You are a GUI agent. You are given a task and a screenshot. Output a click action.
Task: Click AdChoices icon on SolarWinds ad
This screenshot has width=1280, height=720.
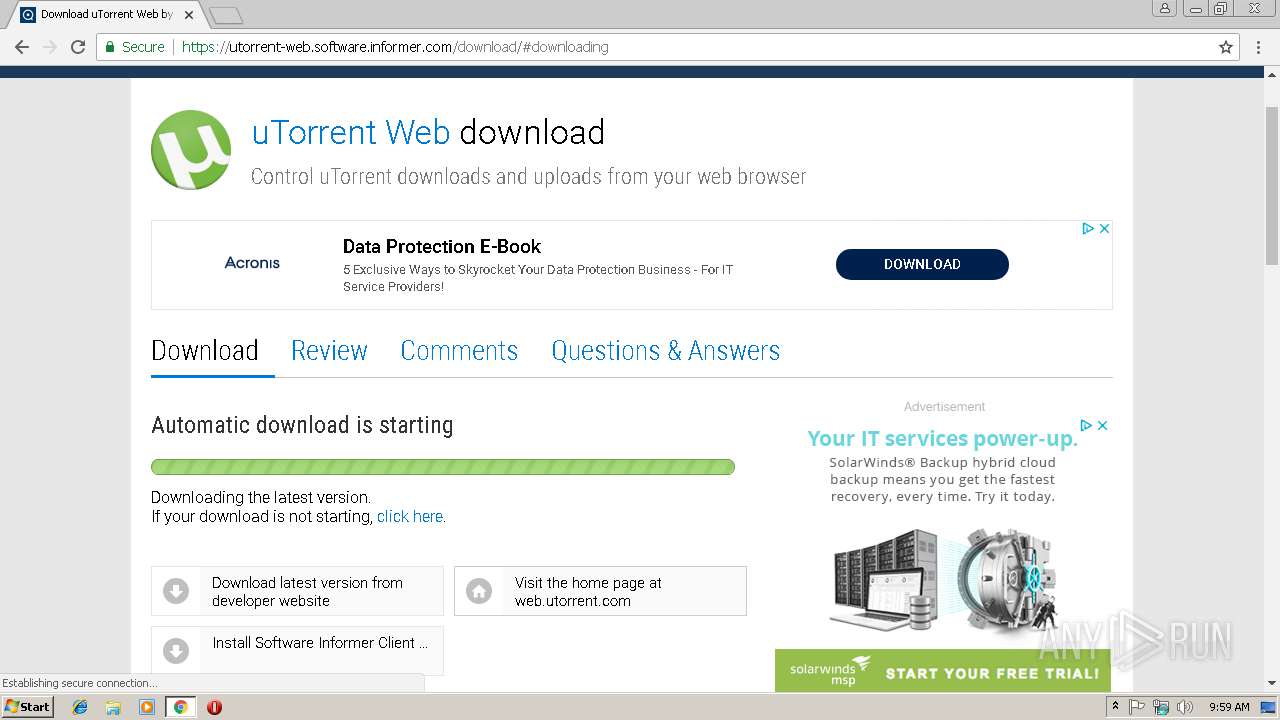pos(1086,425)
